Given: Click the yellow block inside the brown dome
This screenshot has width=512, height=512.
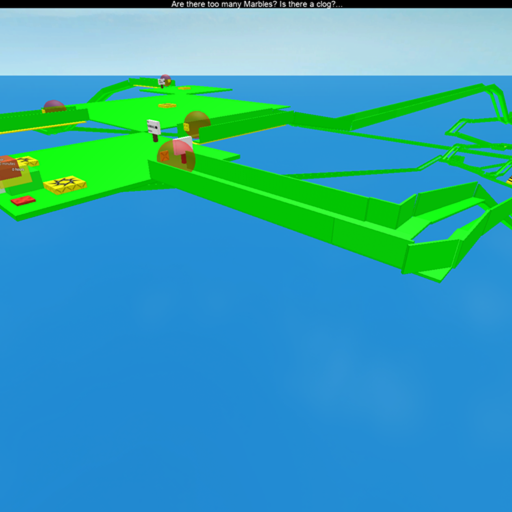Looking at the screenshot, I should tap(186, 127).
